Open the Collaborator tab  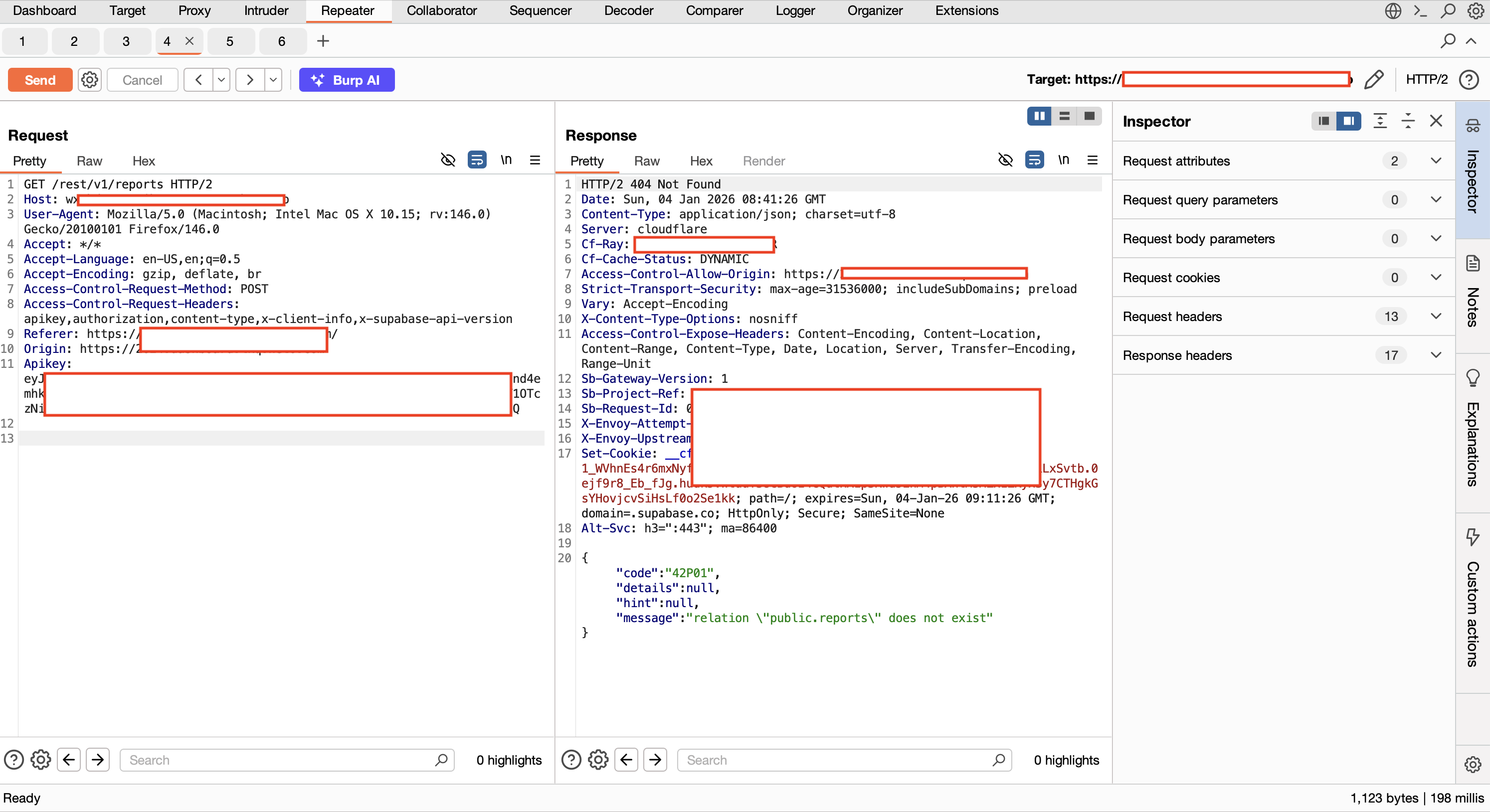441,10
